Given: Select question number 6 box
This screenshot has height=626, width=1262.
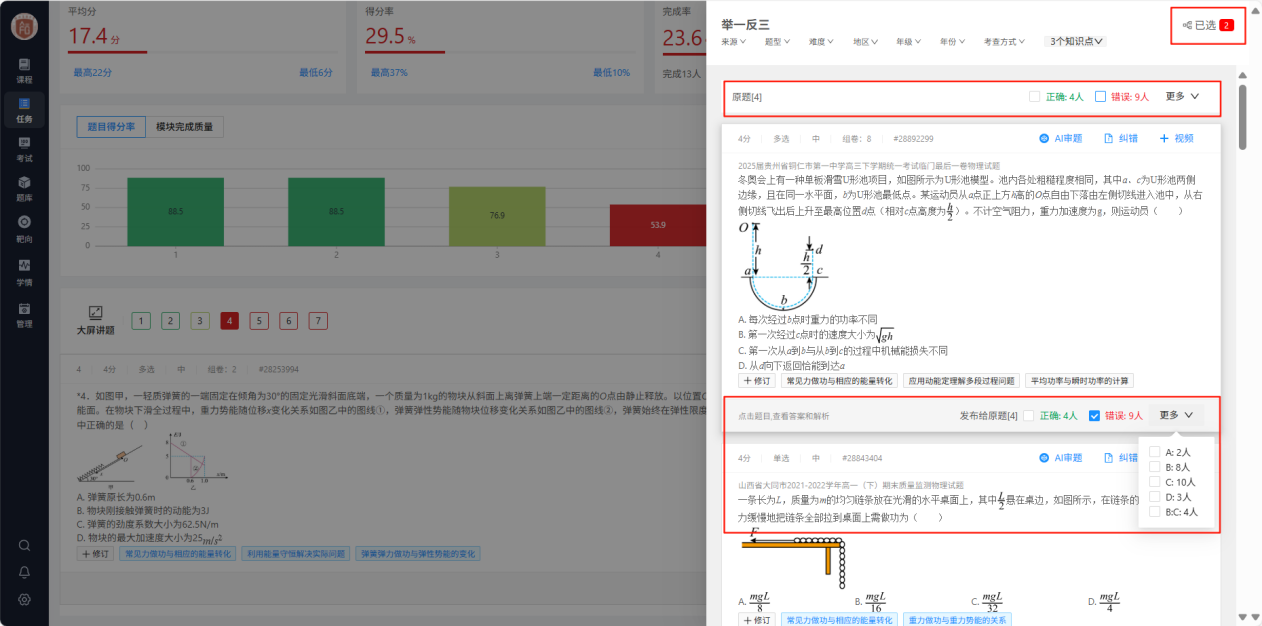Looking at the screenshot, I should click(288, 321).
